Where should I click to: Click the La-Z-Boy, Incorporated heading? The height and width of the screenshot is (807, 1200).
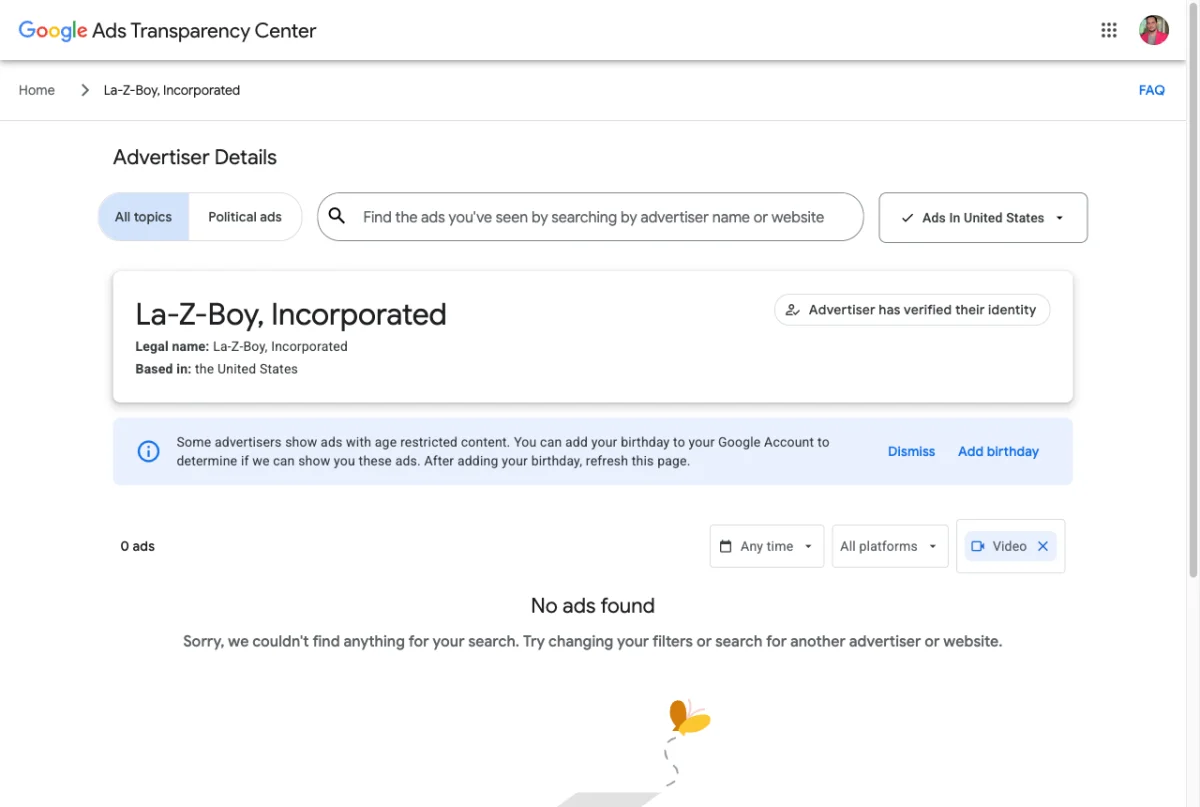291,314
